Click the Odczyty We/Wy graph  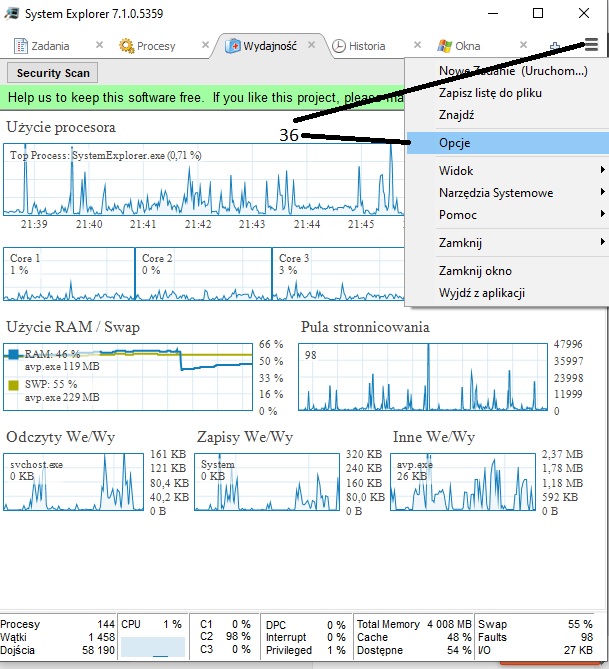[73, 482]
